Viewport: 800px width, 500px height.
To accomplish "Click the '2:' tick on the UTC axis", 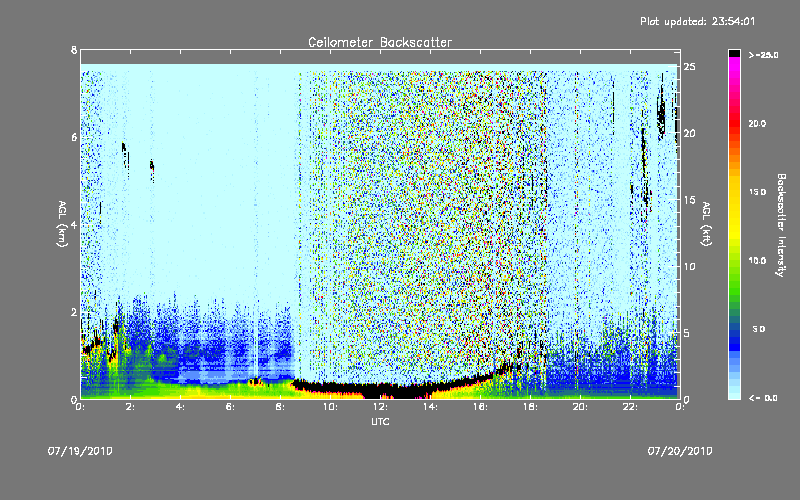I will [131, 407].
